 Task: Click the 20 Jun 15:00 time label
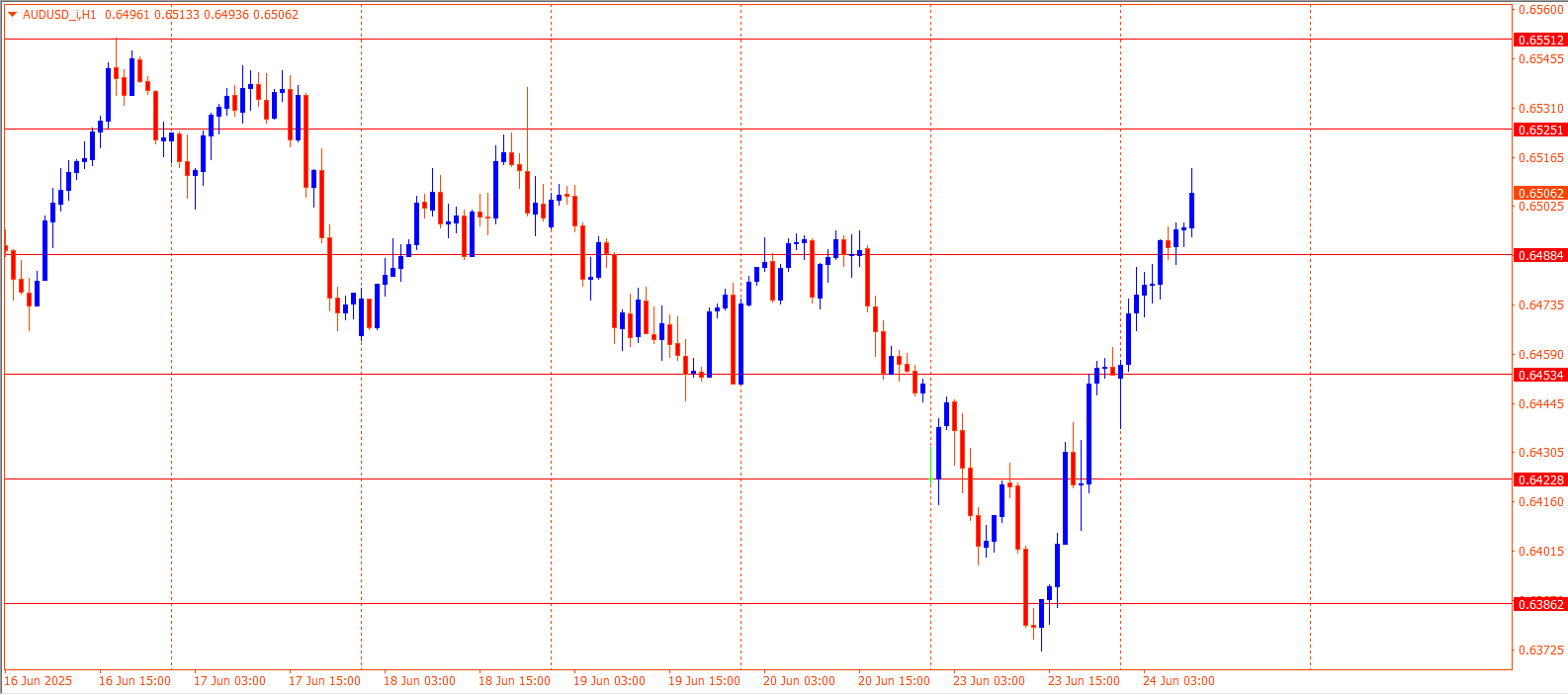(894, 681)
